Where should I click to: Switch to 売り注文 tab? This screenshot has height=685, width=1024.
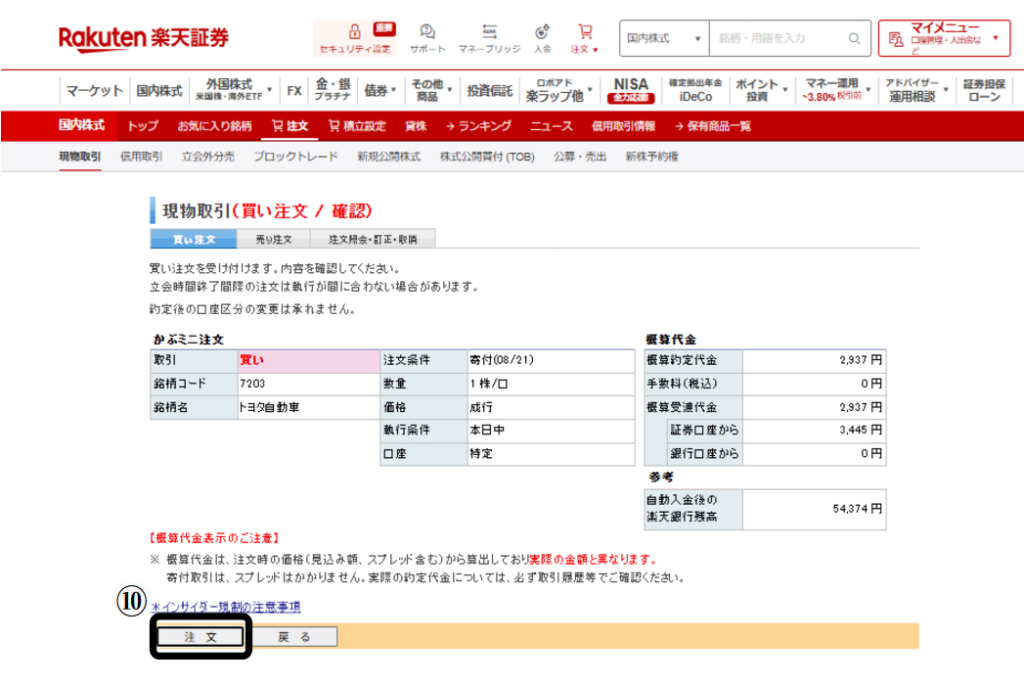(274, 239)
